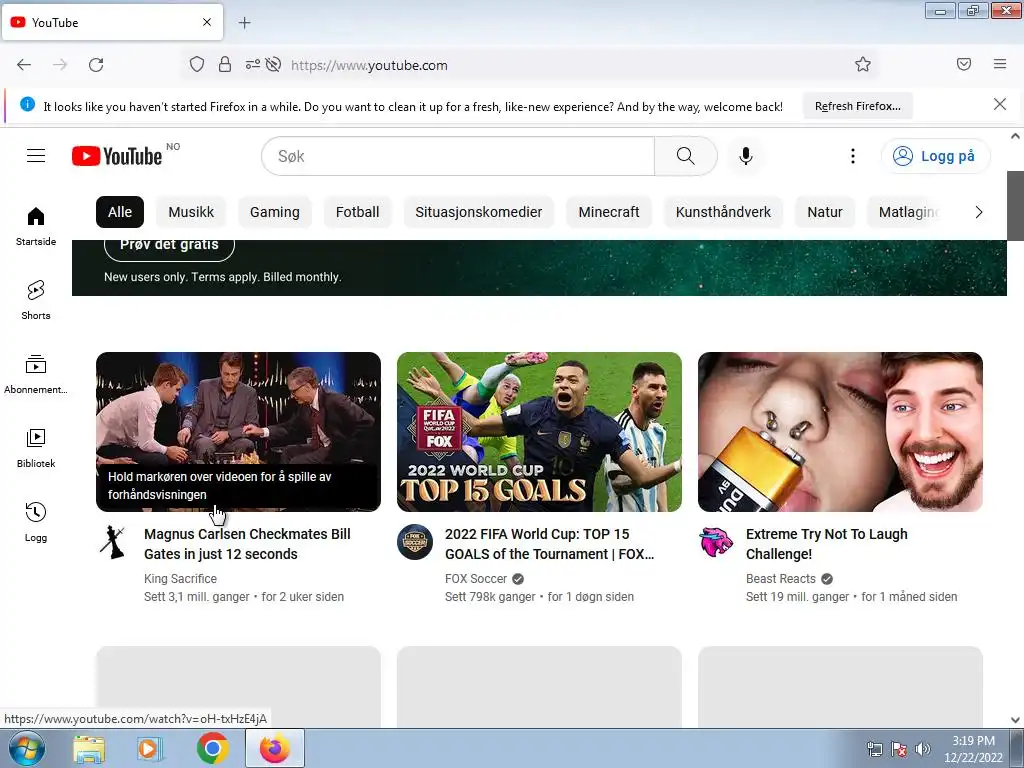The width and height of the screenshot is (1024, 768).
Task: Open Shorts in sidebar
Action: coord(36,300)
